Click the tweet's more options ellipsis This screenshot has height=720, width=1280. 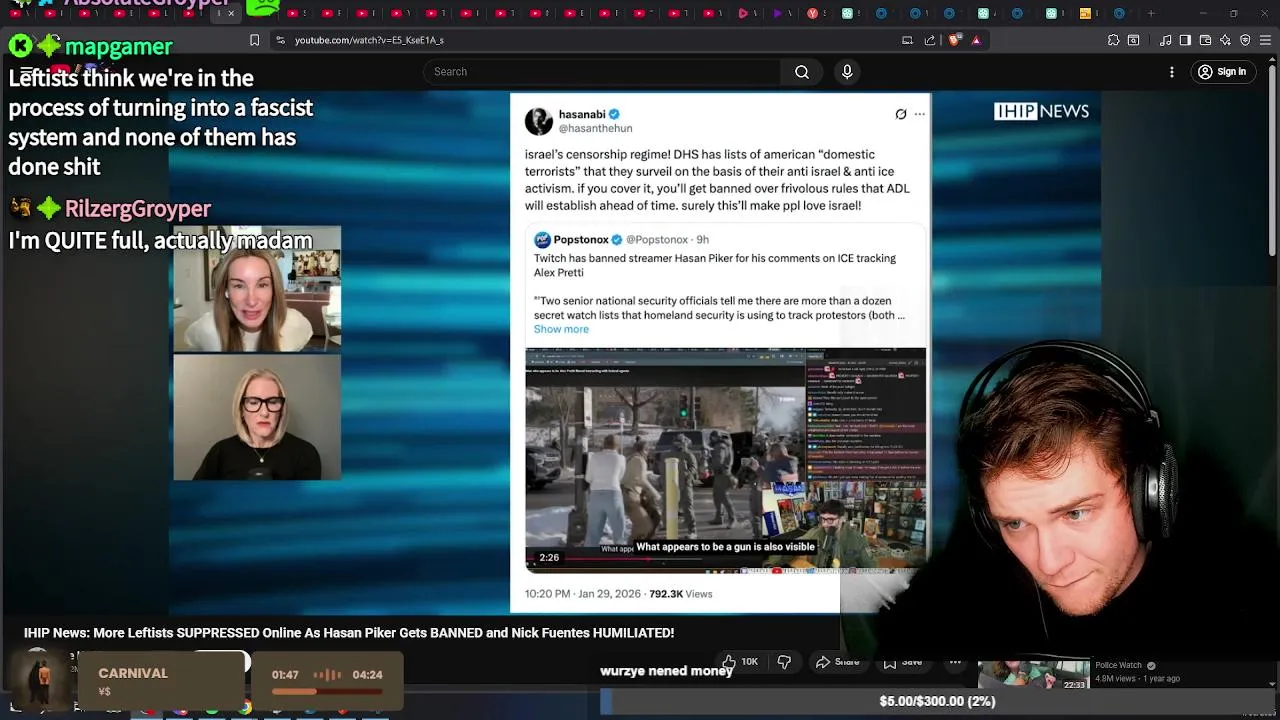(x=920, y=114)
